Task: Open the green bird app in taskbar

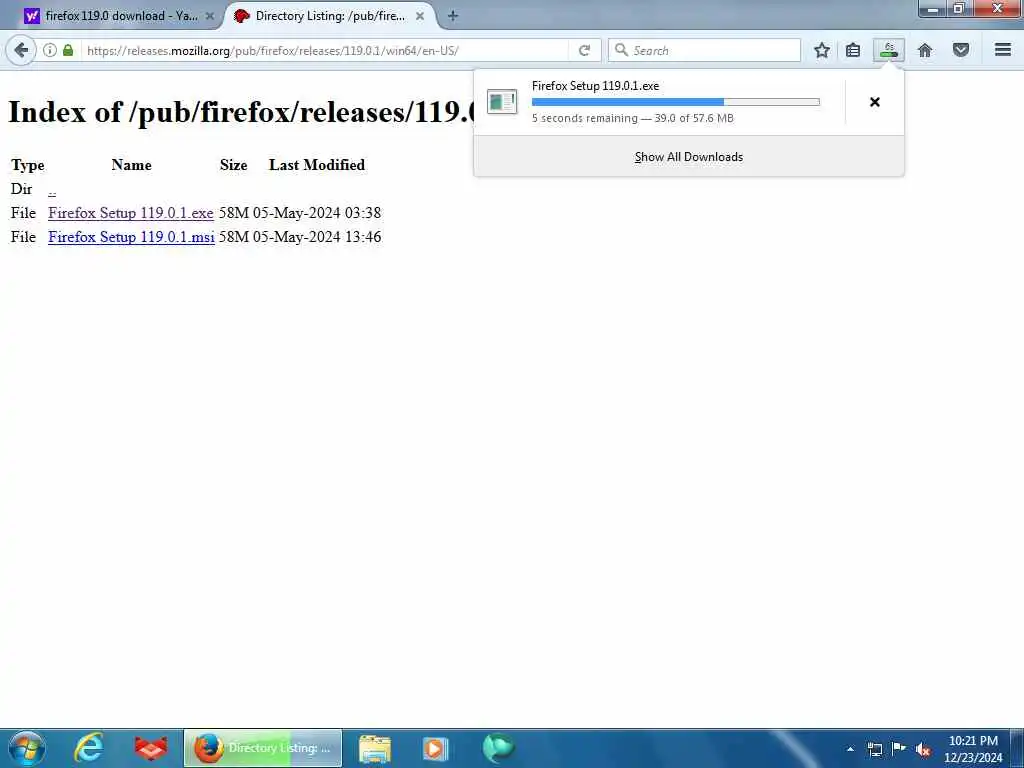Action: click(499, 748)
